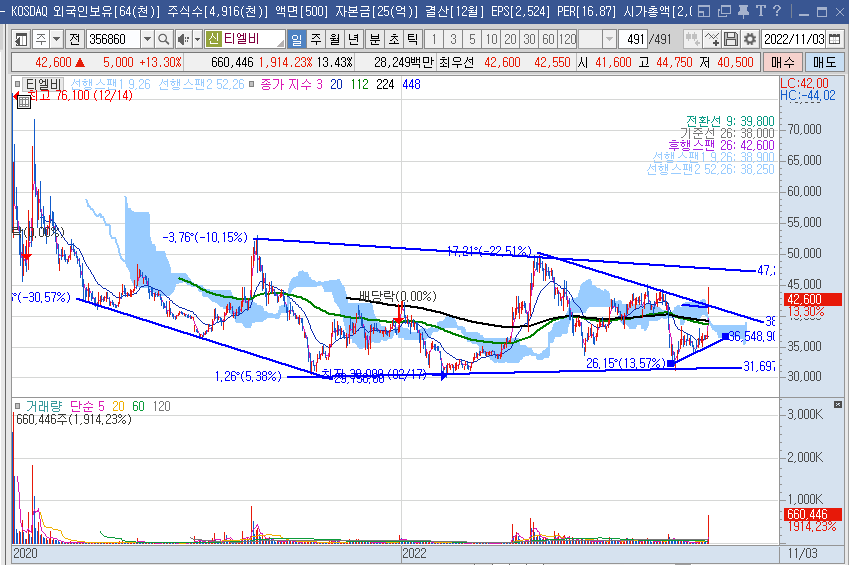849x565 pixels.
Task: Toggle the left side panel icon
Action: point(21,39)
